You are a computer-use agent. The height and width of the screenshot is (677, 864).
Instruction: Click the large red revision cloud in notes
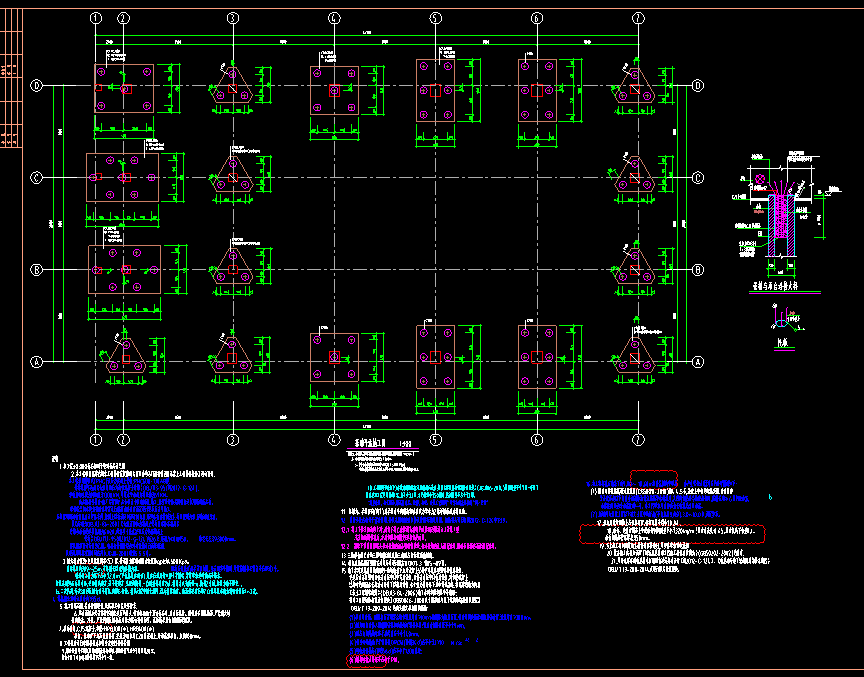[672, 534]
